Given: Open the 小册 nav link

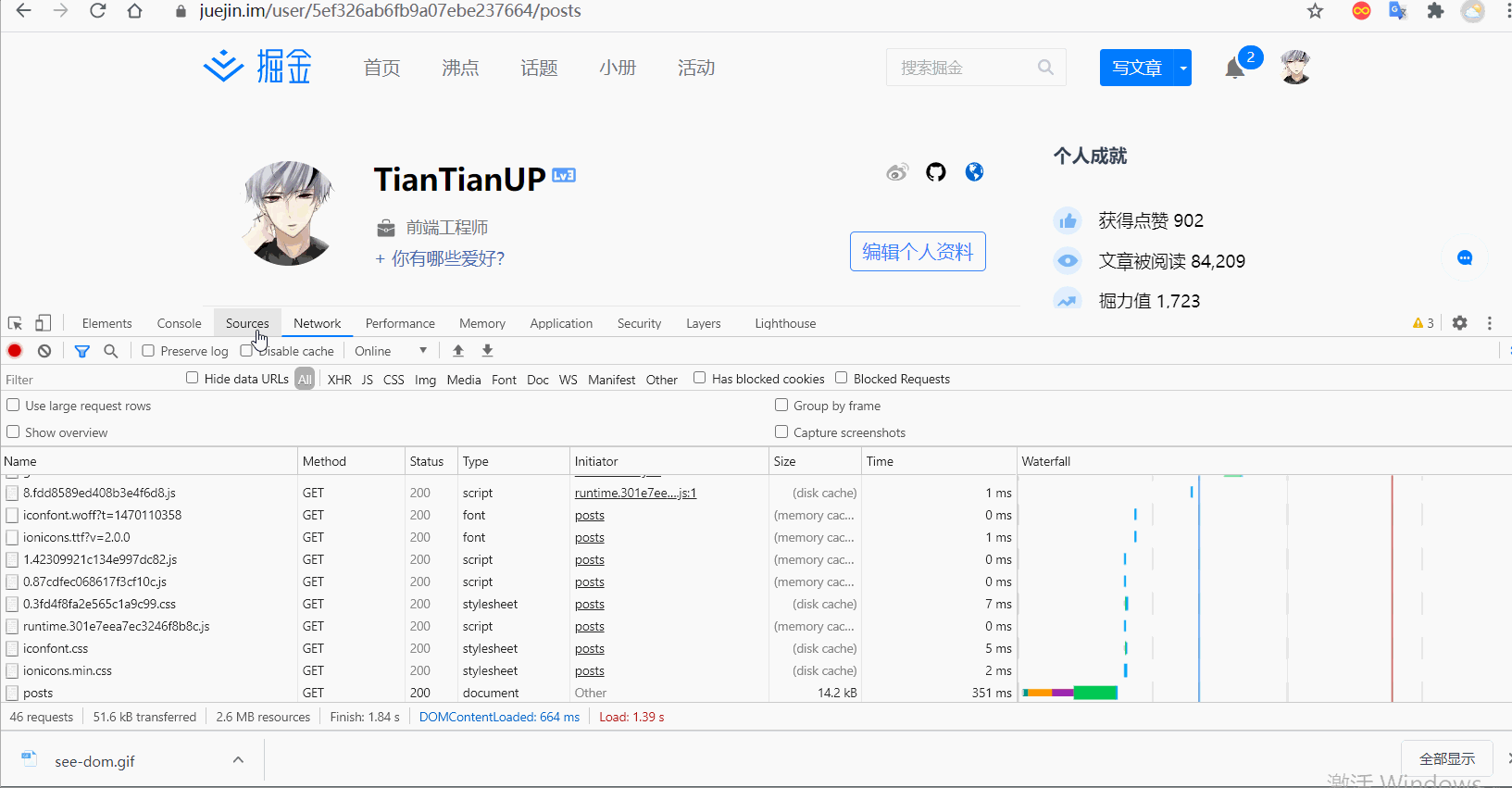Looking at the screenshot, I should tap(618, 68).
